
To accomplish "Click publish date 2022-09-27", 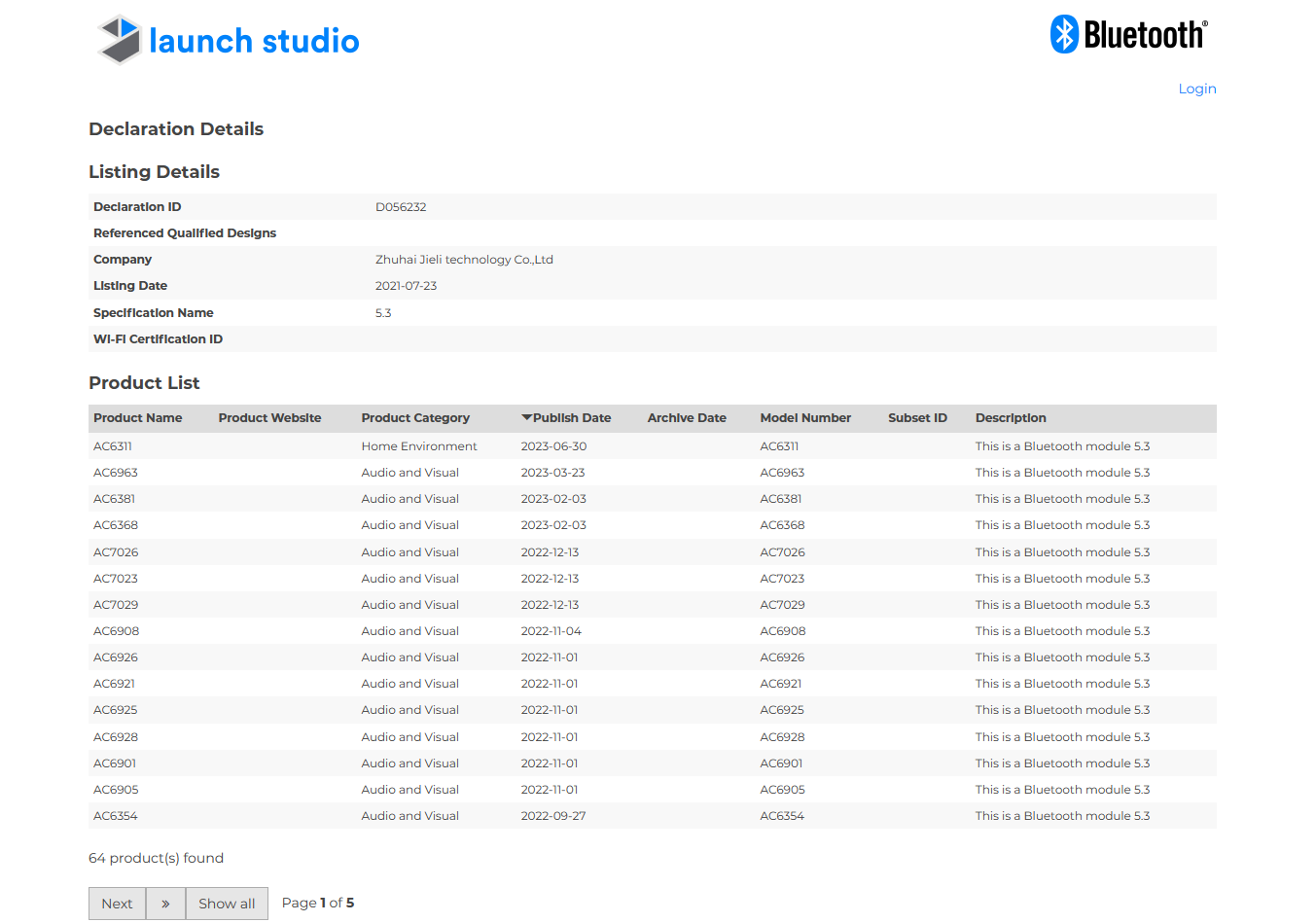I will (553, 816).
